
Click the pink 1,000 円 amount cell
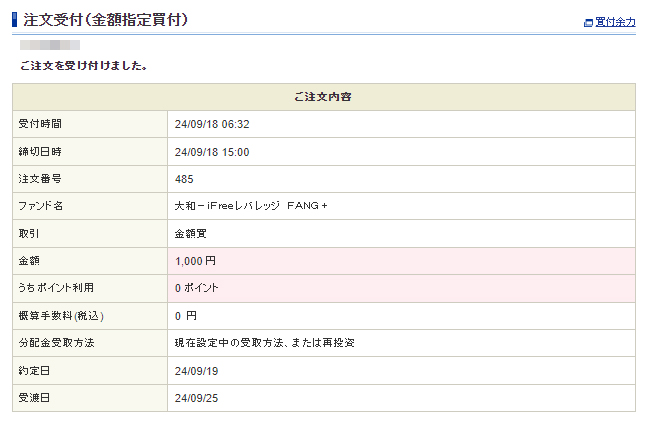tap(195, 261)
